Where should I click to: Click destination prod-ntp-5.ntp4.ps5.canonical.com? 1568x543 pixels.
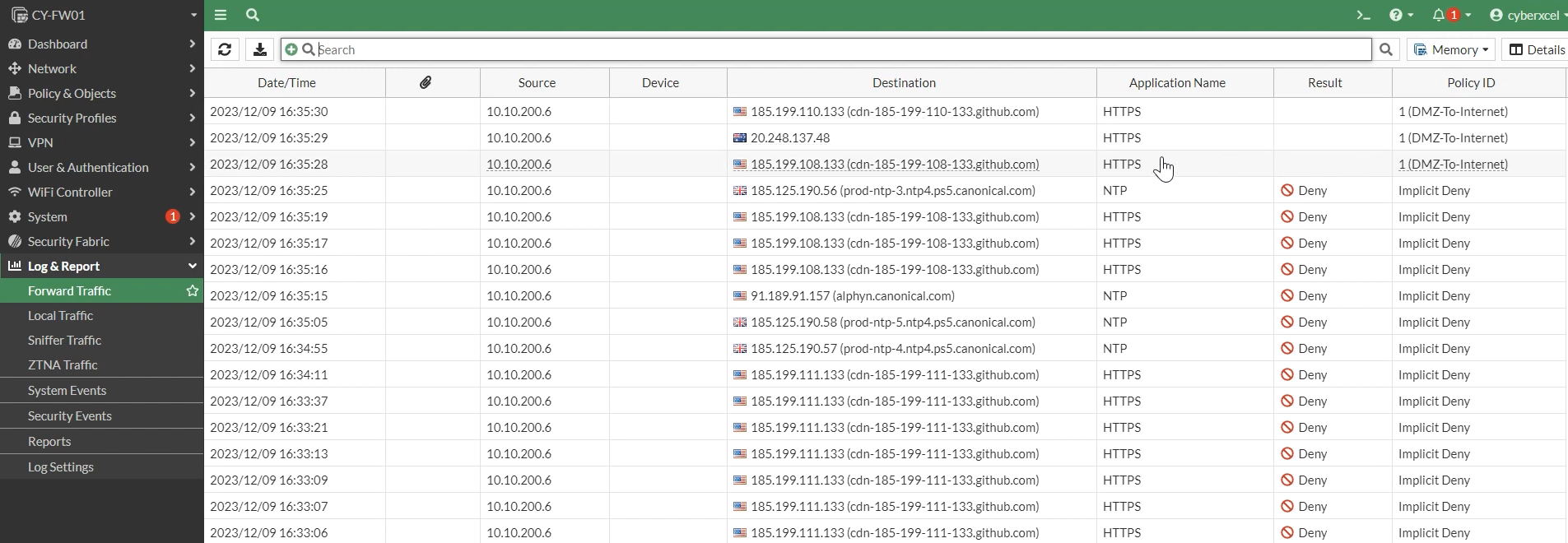[x=893, y=322]
